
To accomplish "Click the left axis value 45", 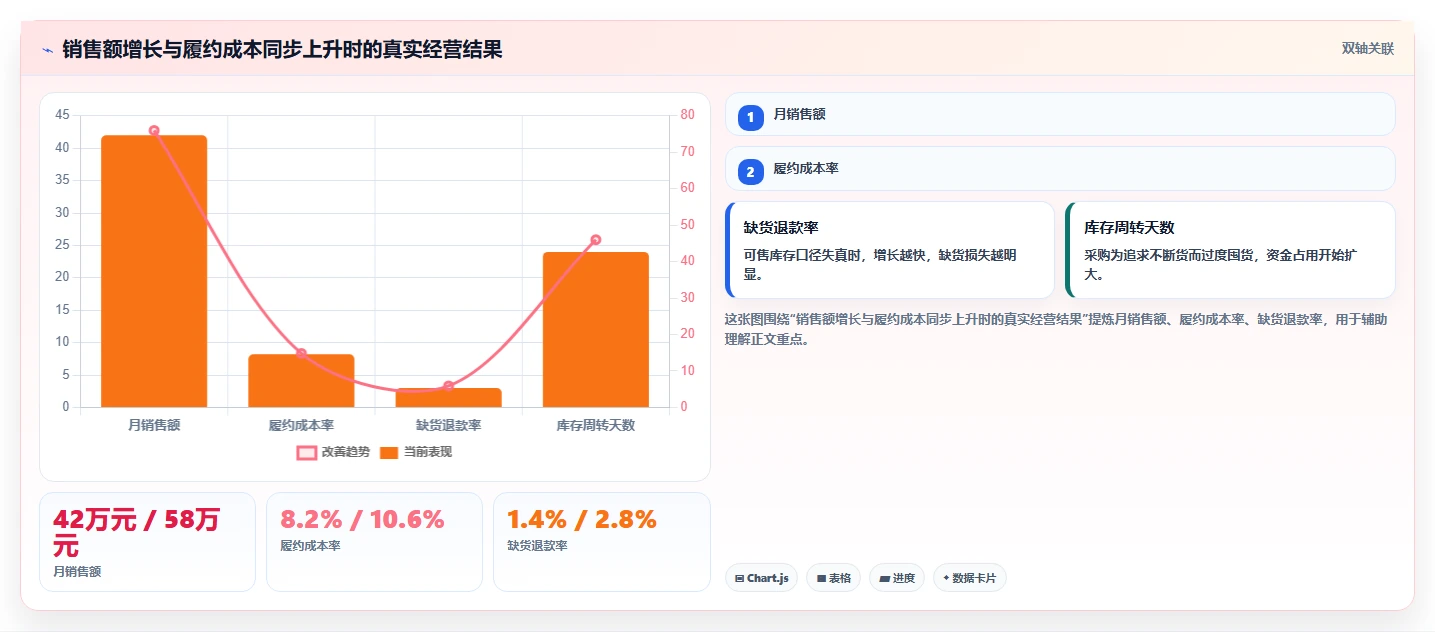I will click(x=62, y=115).
